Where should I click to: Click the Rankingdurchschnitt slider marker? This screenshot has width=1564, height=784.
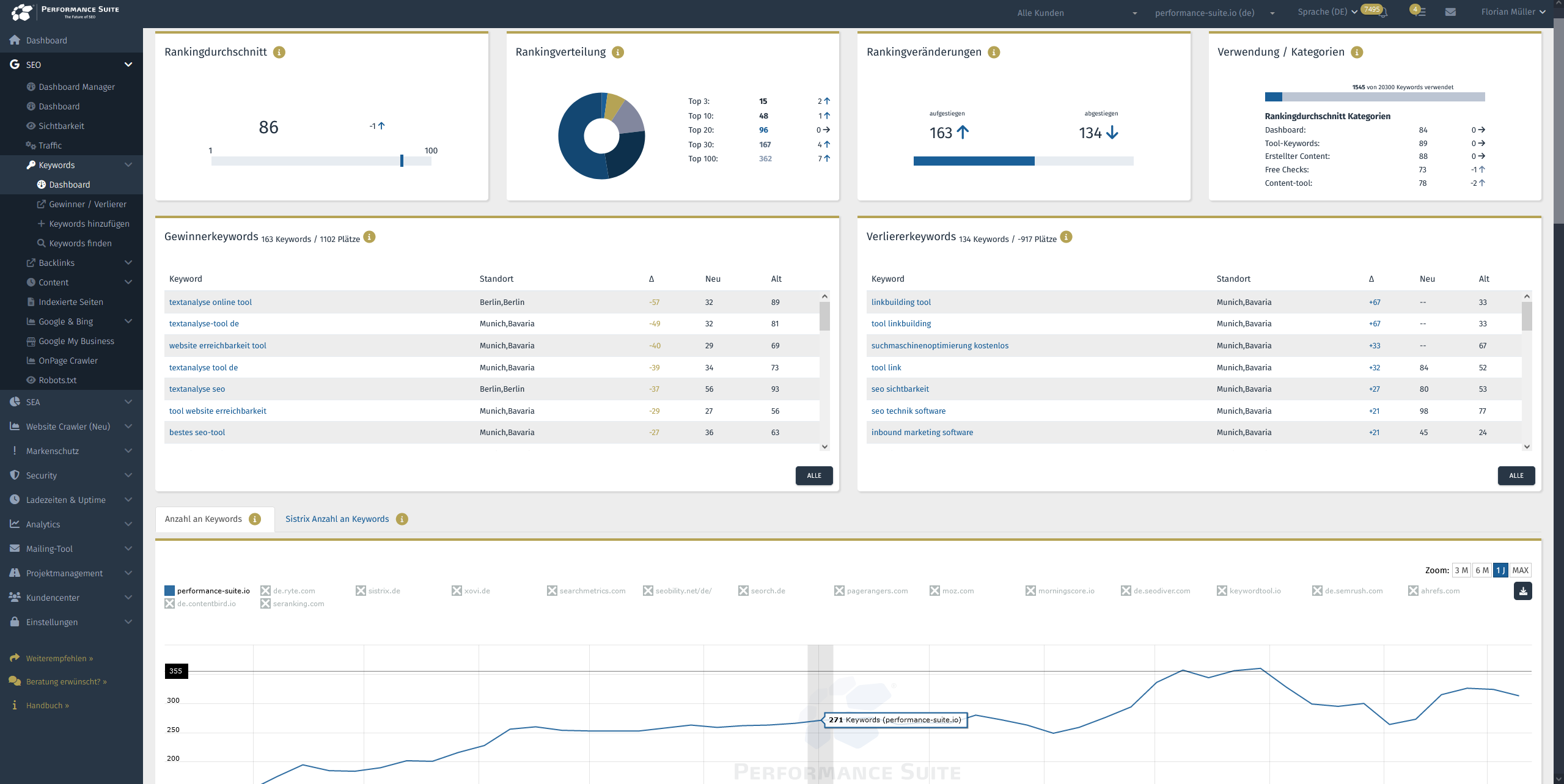coord(402,161)
